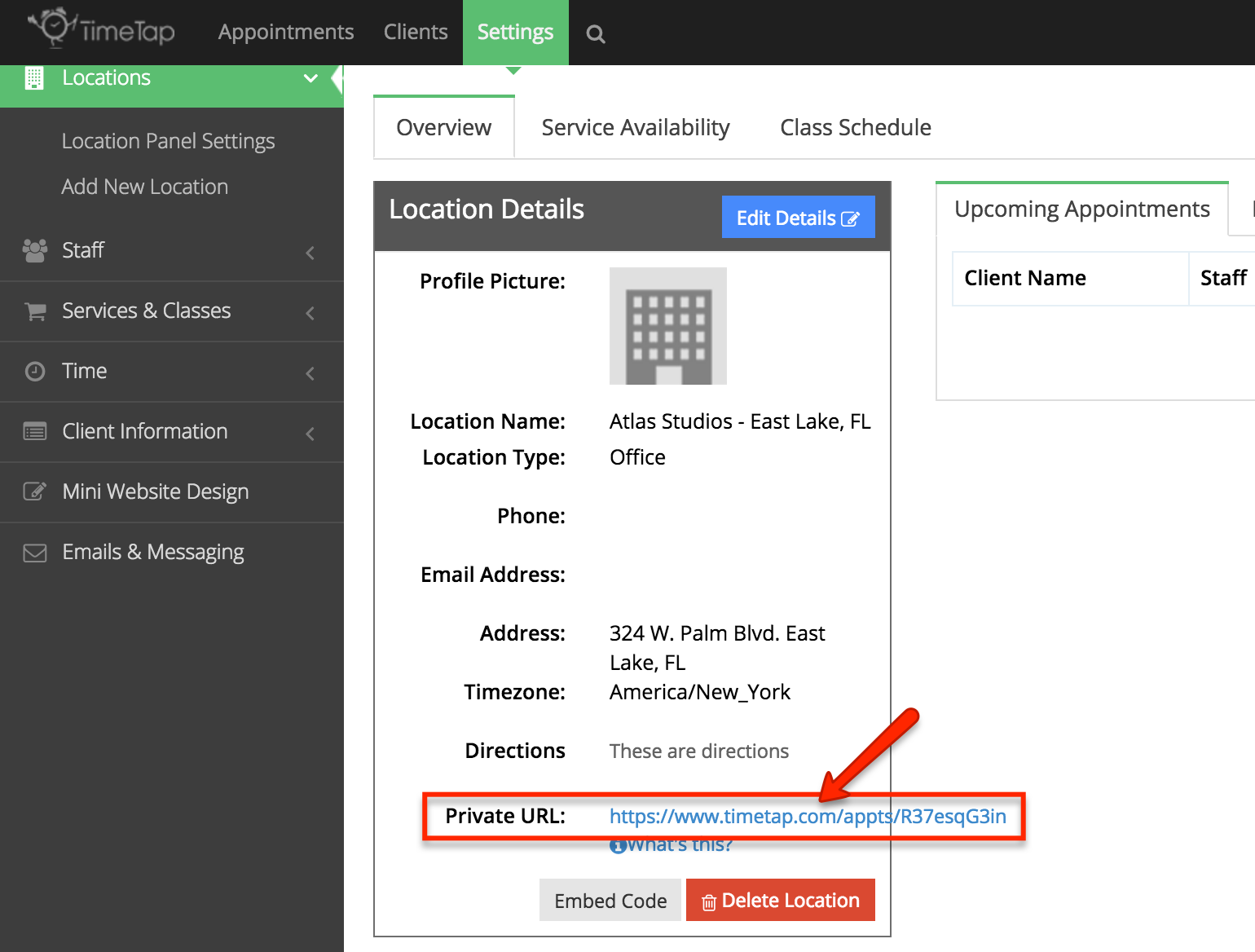The width and height of the screenshot is (1255, 952).
Task: Open the Appointments menu
Action: point(286,32)
